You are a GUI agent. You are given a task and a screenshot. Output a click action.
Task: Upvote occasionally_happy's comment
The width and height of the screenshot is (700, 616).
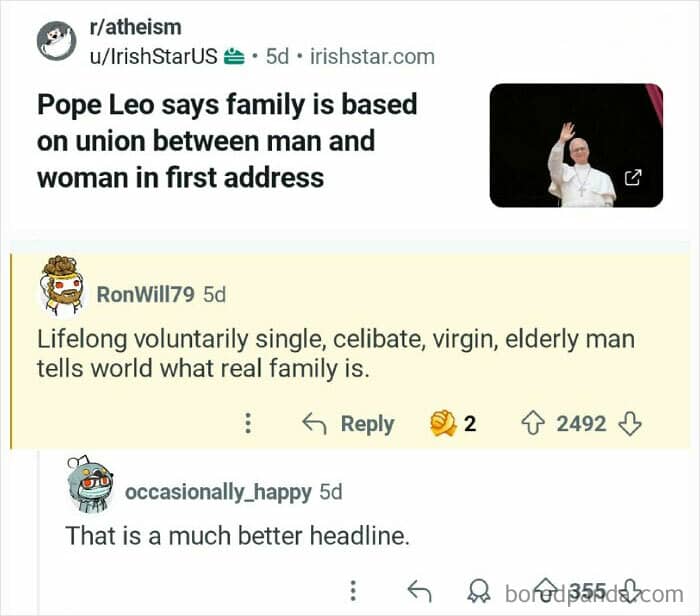click(x=546, y=589)
